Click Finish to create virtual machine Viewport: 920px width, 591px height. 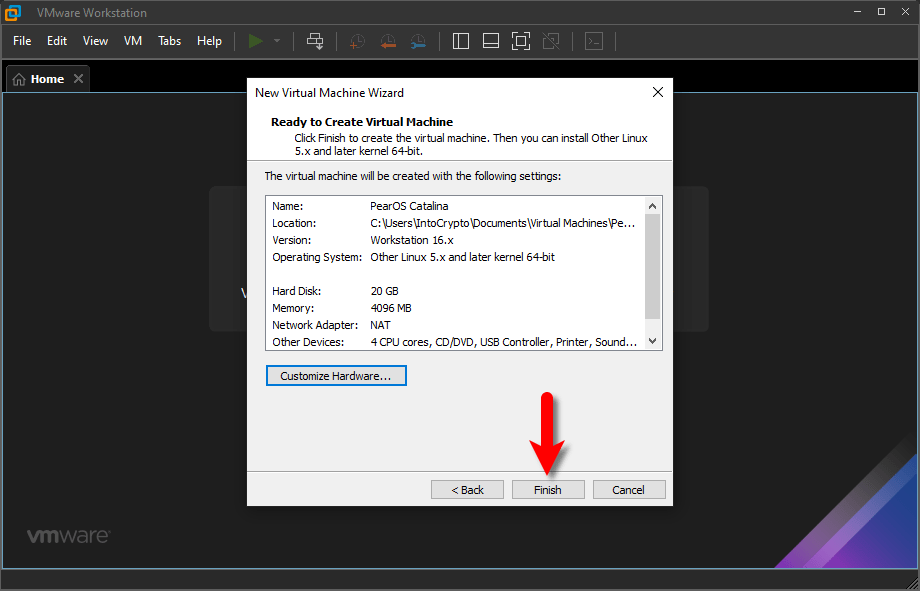[x=548, y=489]
